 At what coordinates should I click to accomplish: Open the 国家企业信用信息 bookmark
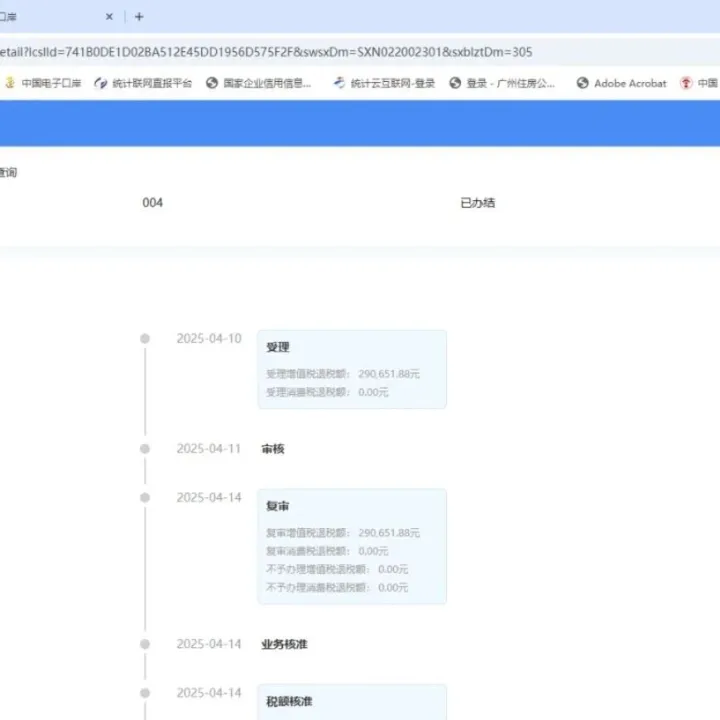click(x=259, y=83)
